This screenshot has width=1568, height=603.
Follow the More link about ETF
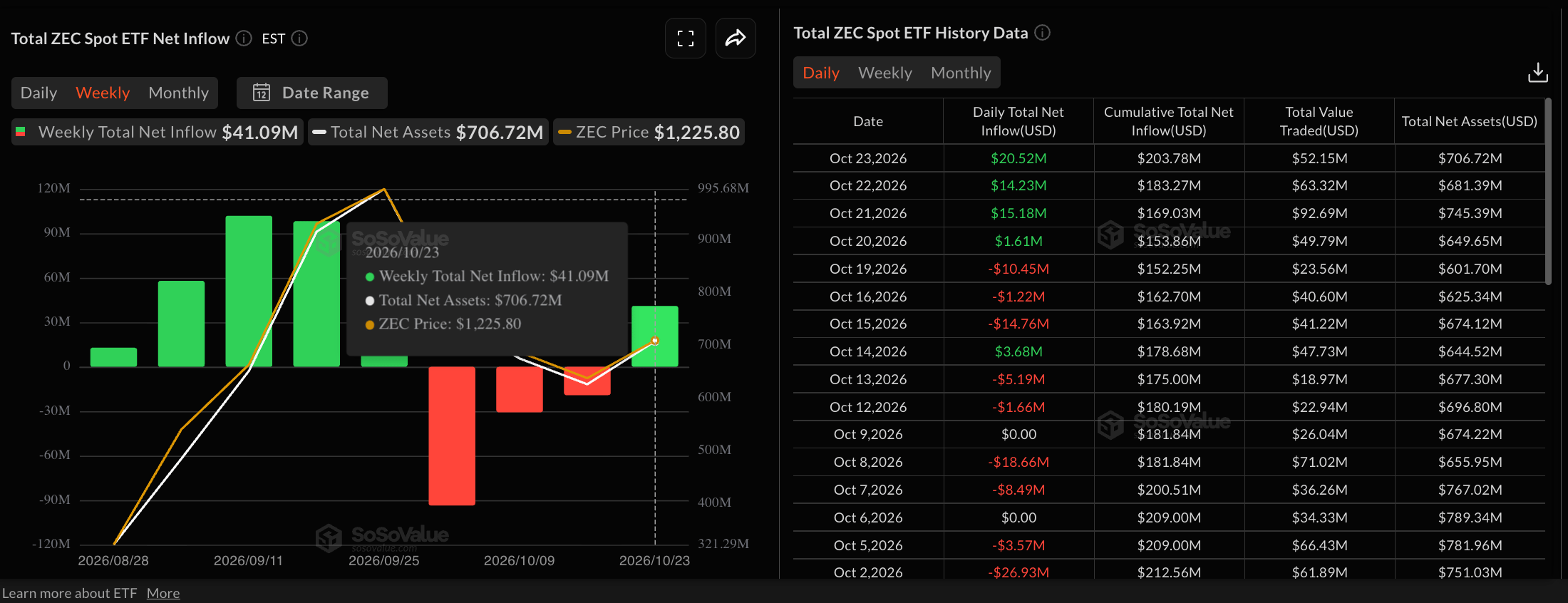[163, 593]
